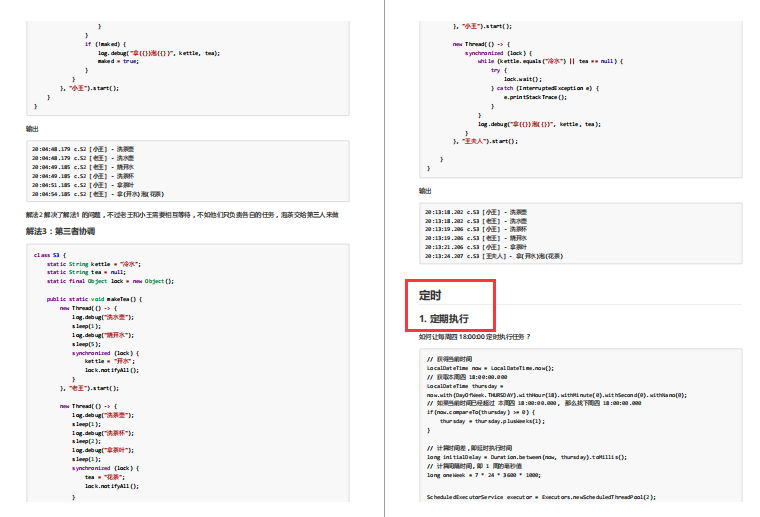Click the "public static void makeTea()" line
The height and width of the screenshot is (517, 760).
tap(94, 299)
